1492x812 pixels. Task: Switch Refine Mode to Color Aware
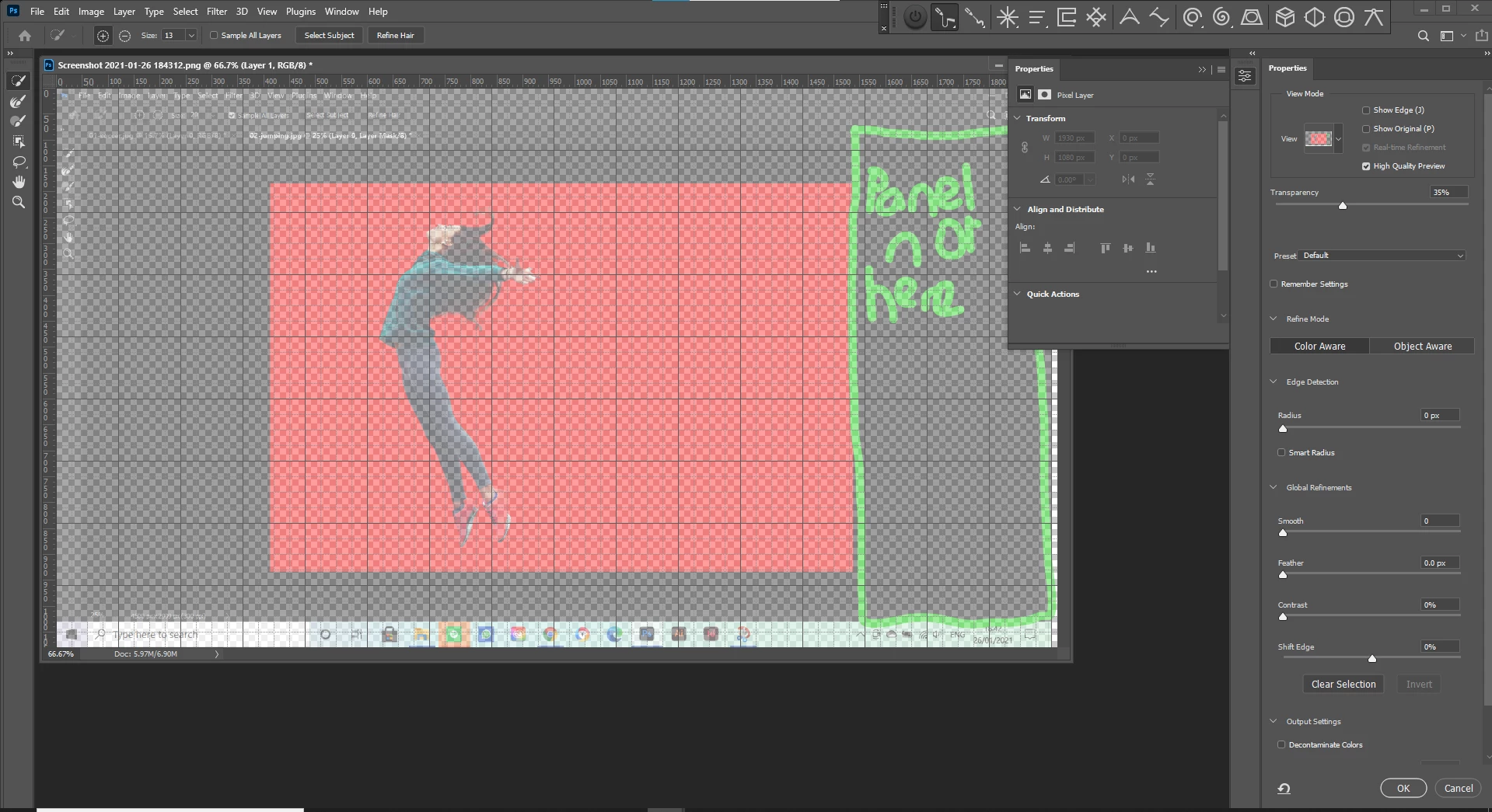tap(1319, 347)
